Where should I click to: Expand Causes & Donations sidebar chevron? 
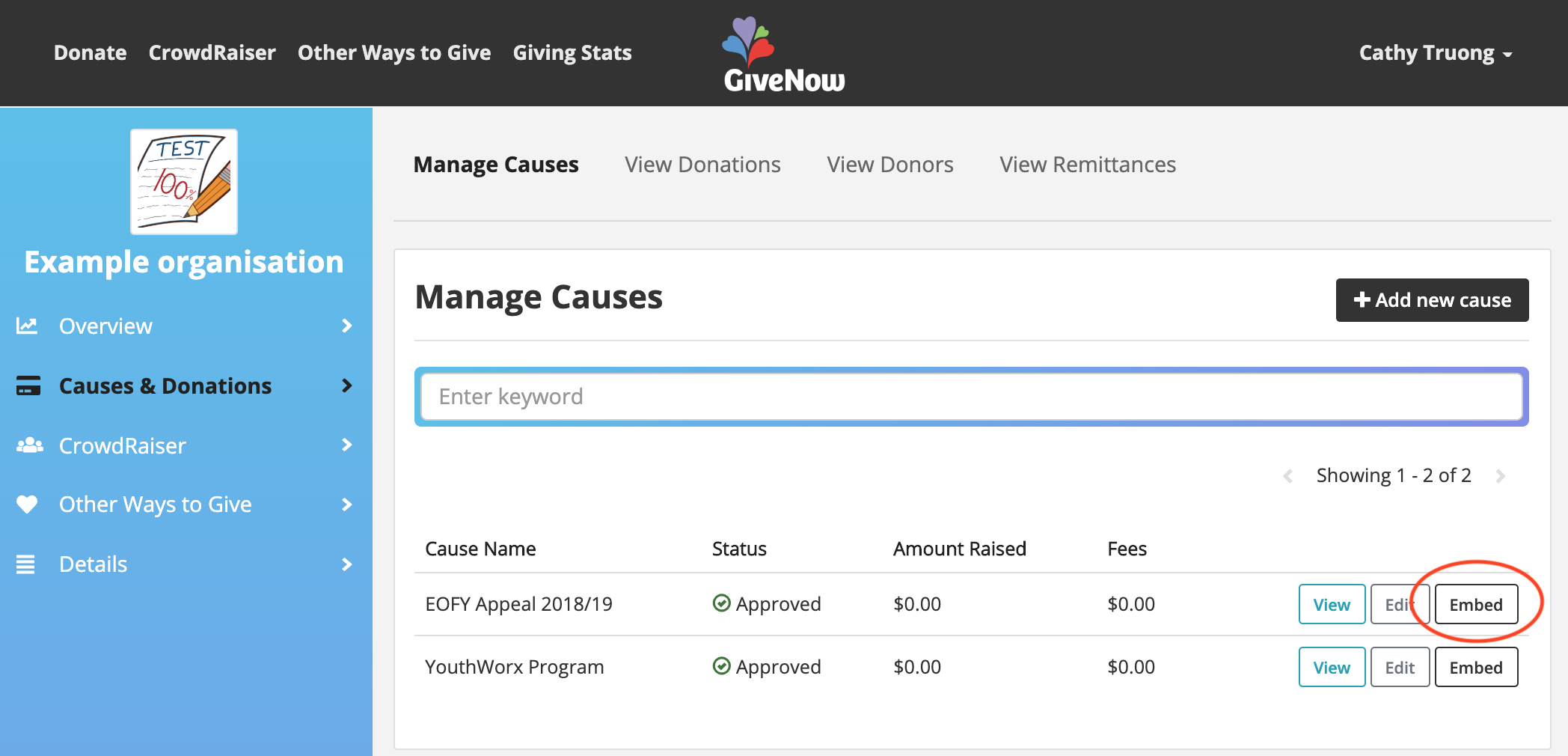click(x=346, y=385)
